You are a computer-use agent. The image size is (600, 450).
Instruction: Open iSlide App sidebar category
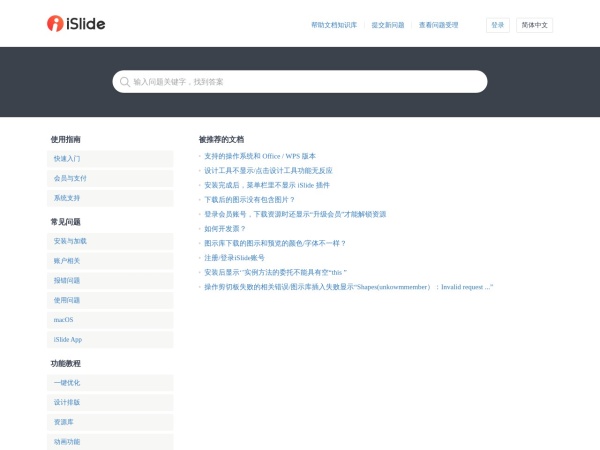pos(110,340)
